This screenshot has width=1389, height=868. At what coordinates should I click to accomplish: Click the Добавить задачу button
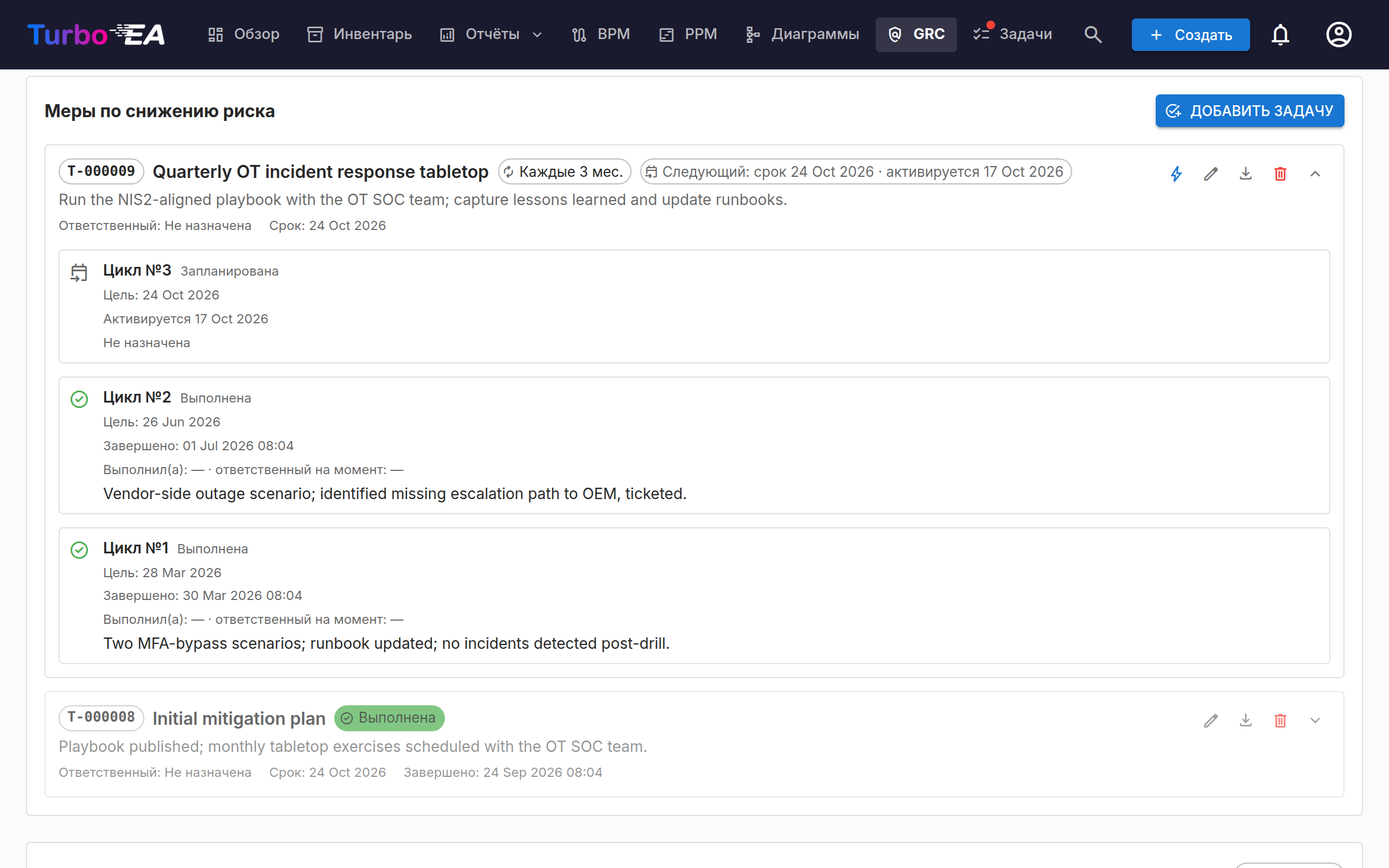coord(1250,111)
